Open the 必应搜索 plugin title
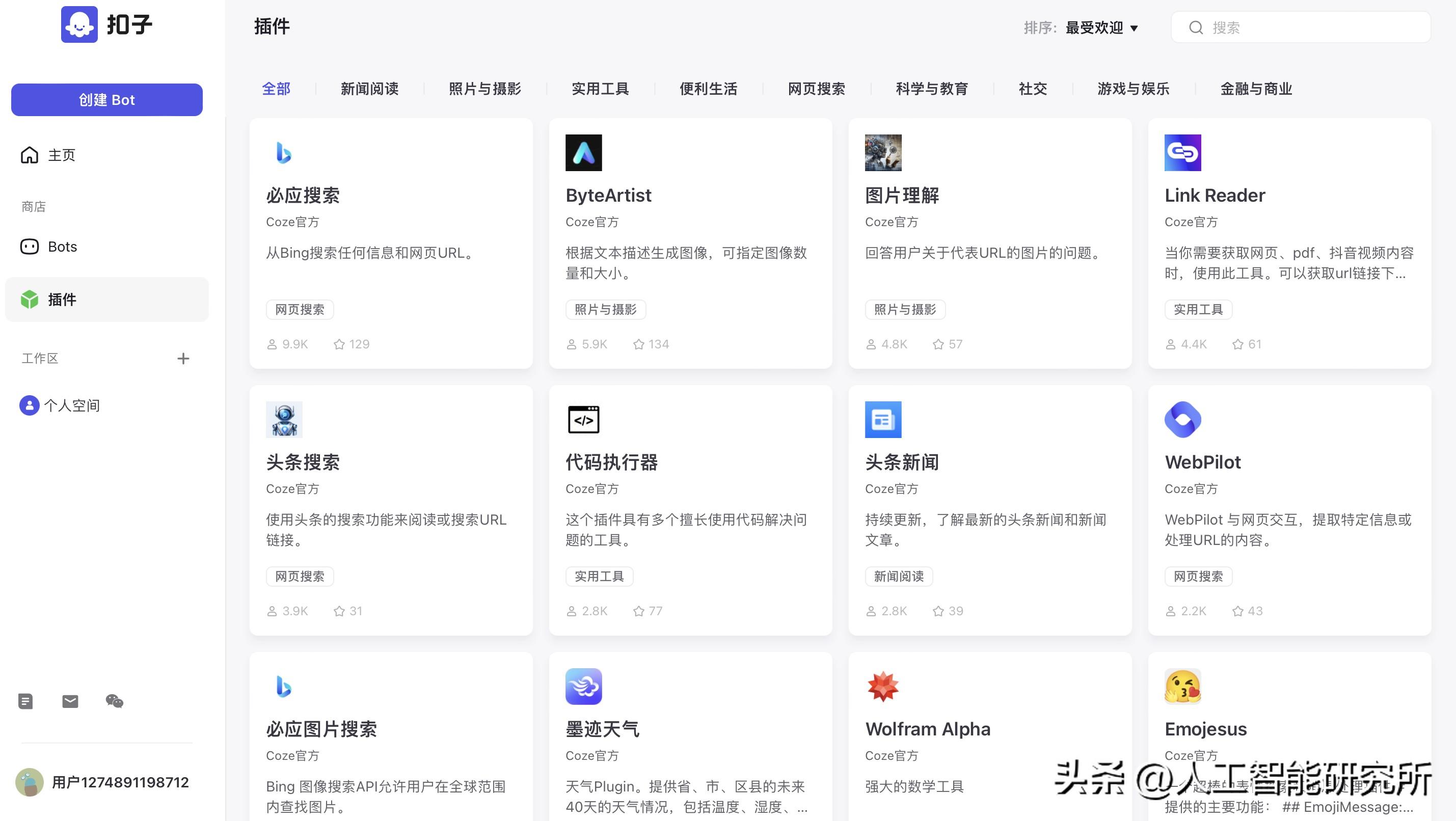This screenshot has width=1456, height=821. [303, 196]
